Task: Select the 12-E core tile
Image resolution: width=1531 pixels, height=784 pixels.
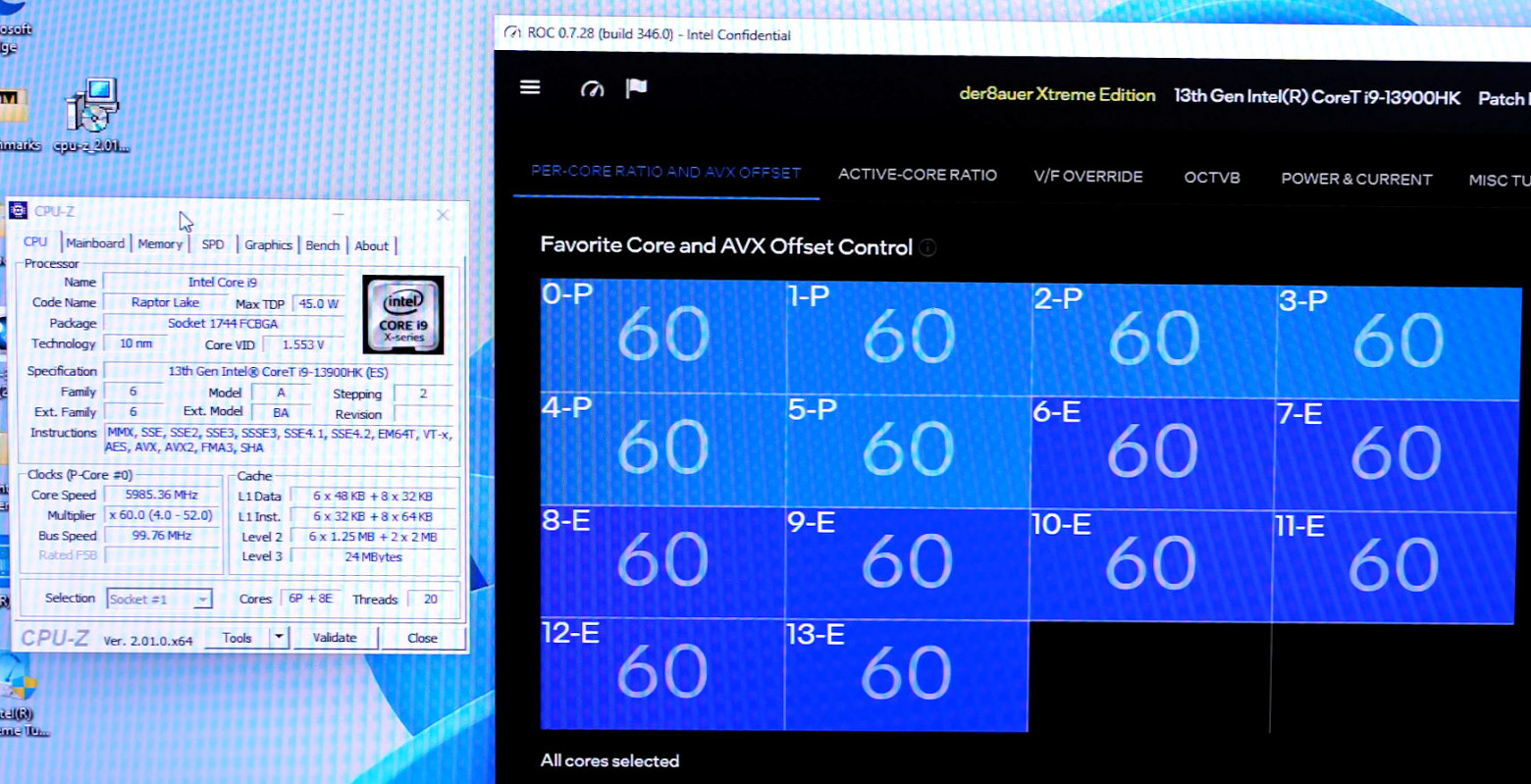Action: coord(662,673)
